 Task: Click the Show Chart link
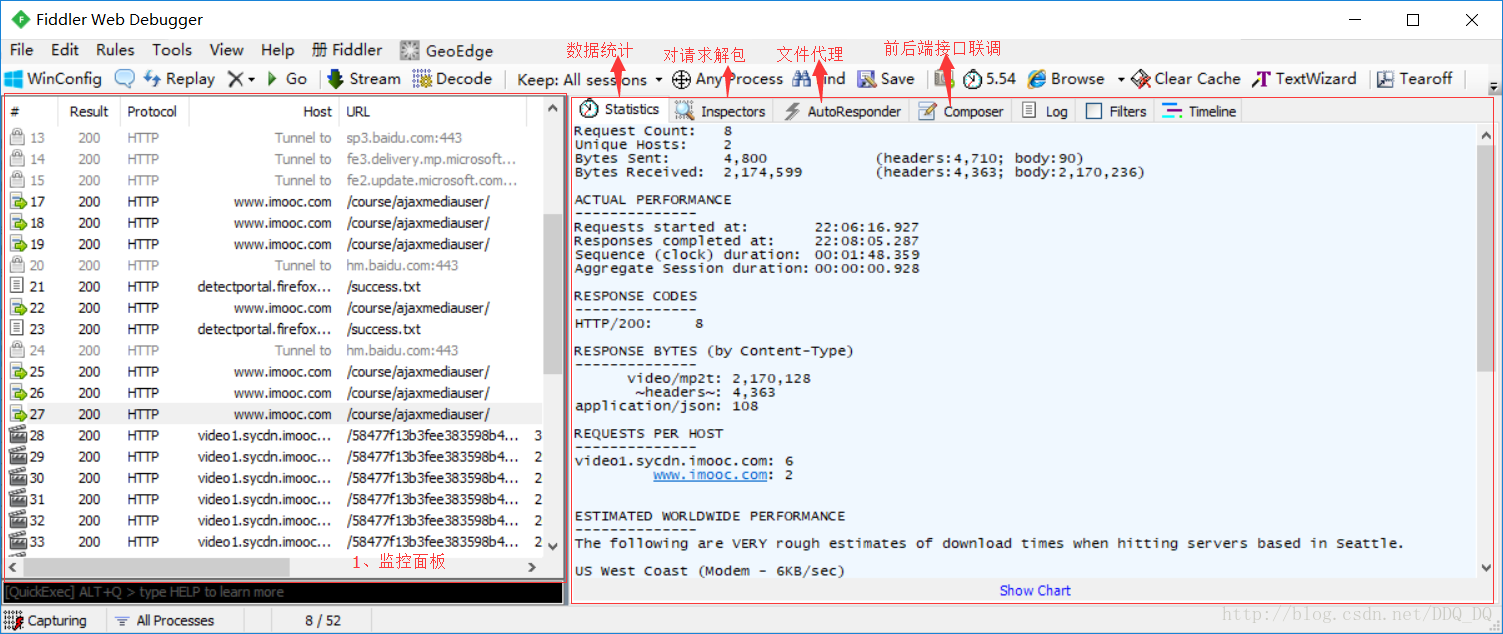click(x=1035, y=591)
